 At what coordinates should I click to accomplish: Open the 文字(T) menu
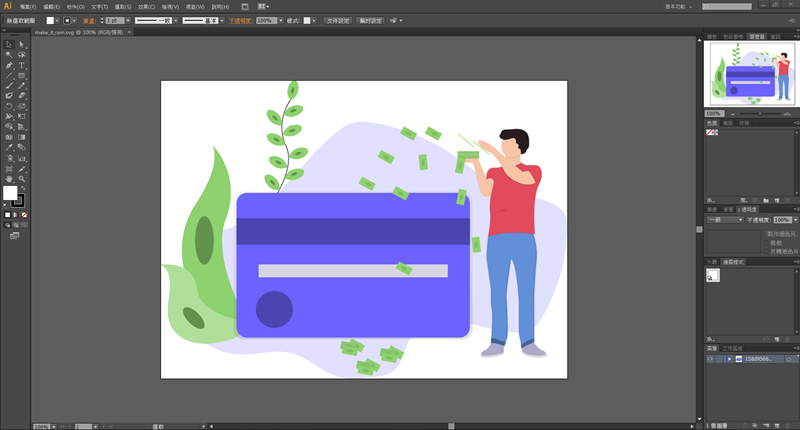coord(99,6)
